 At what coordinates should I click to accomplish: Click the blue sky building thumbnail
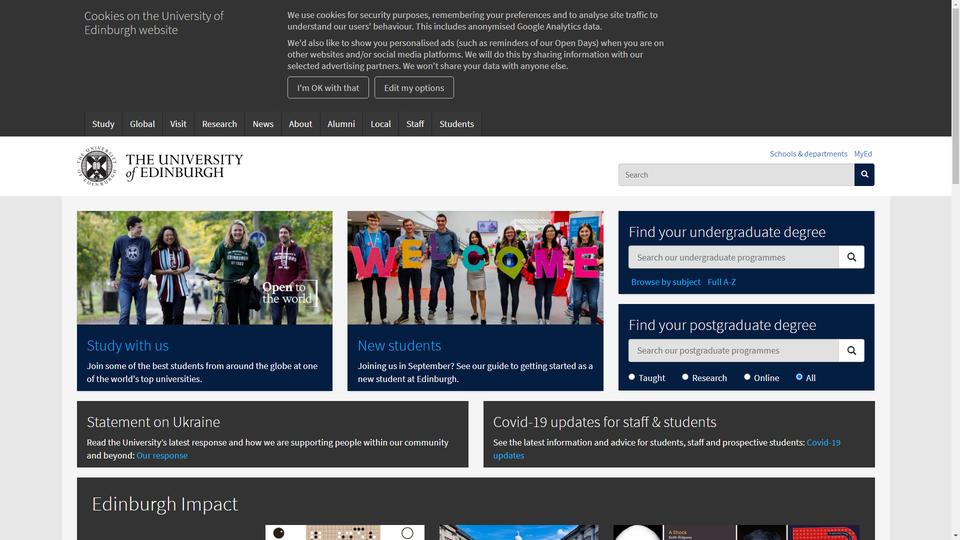(519, 532)
